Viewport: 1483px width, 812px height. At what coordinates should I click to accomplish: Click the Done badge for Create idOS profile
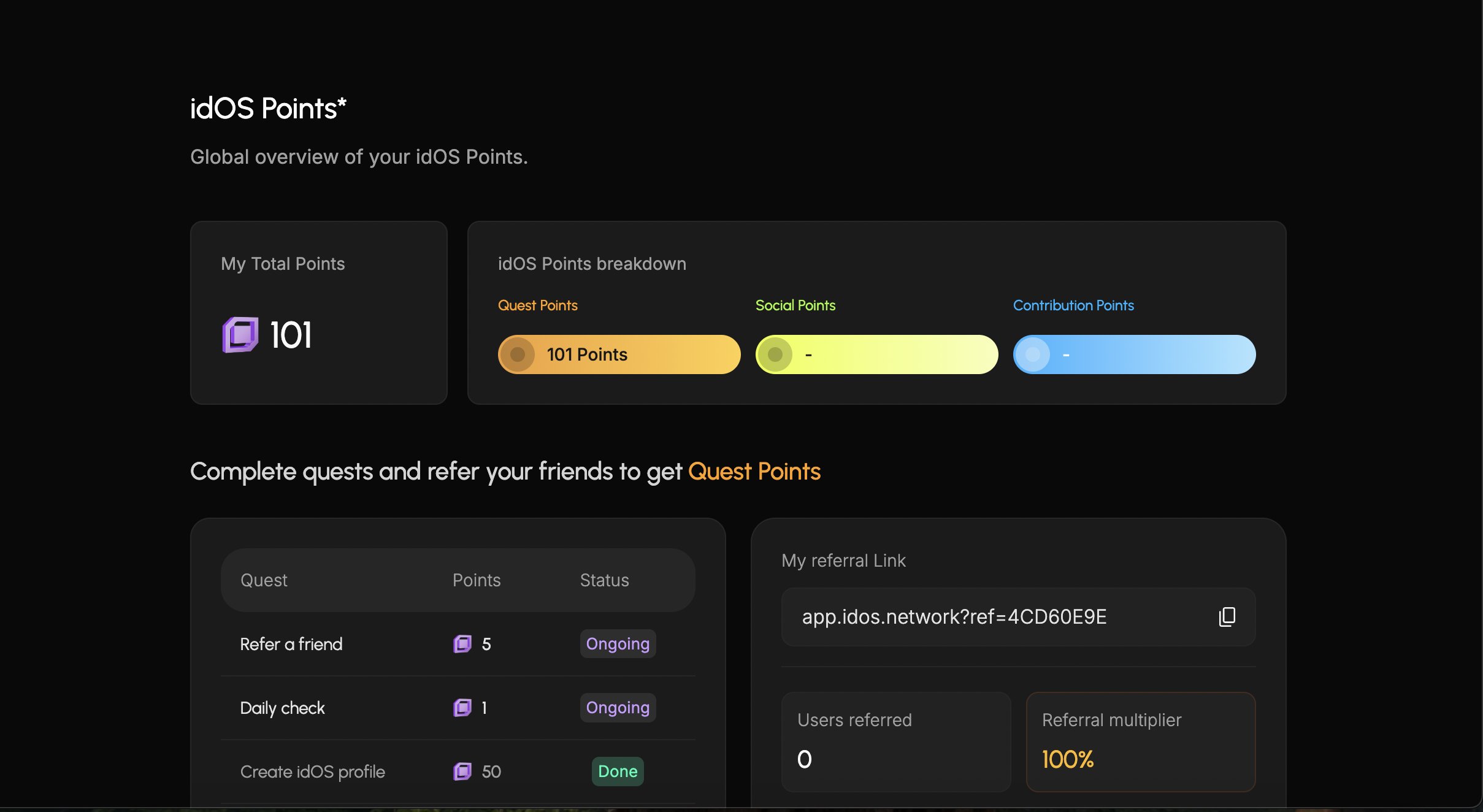[617, 771]
